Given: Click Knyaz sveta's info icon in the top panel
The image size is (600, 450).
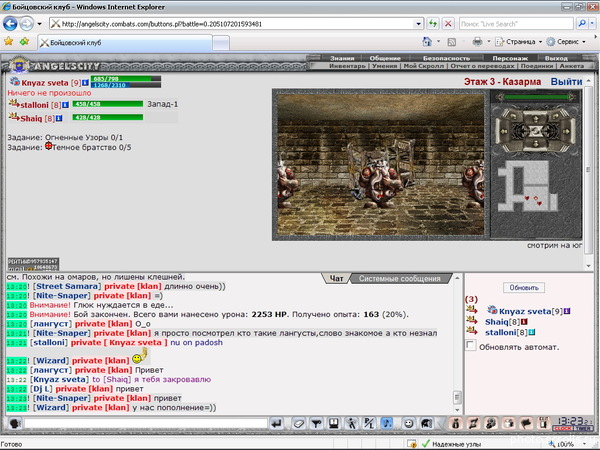Looking at the screenshot, I should tap(85, 83).
